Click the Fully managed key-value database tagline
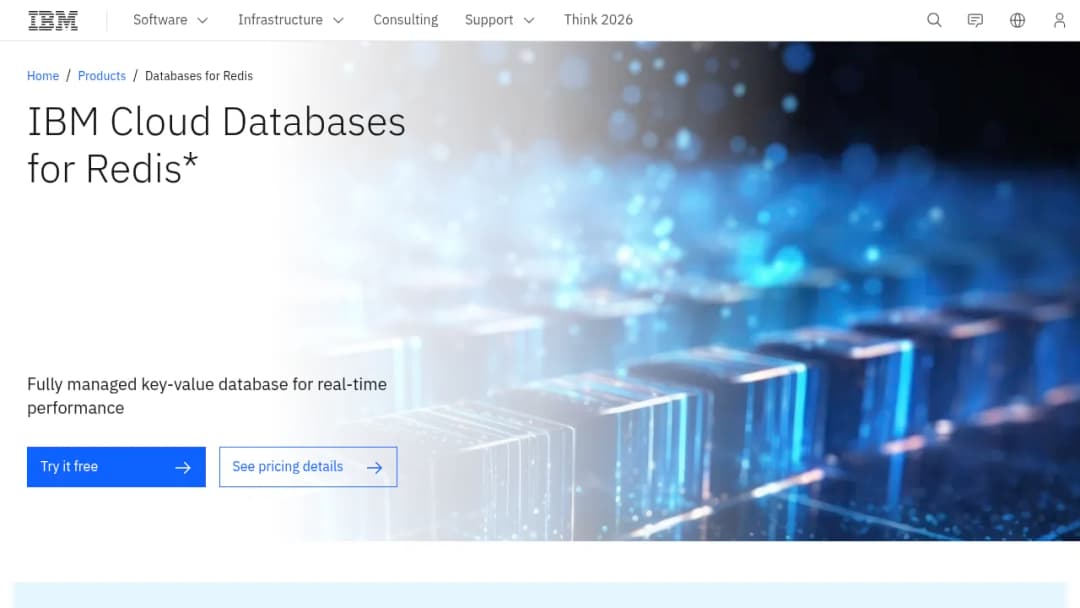1080x608 pixels. [207, 396]
